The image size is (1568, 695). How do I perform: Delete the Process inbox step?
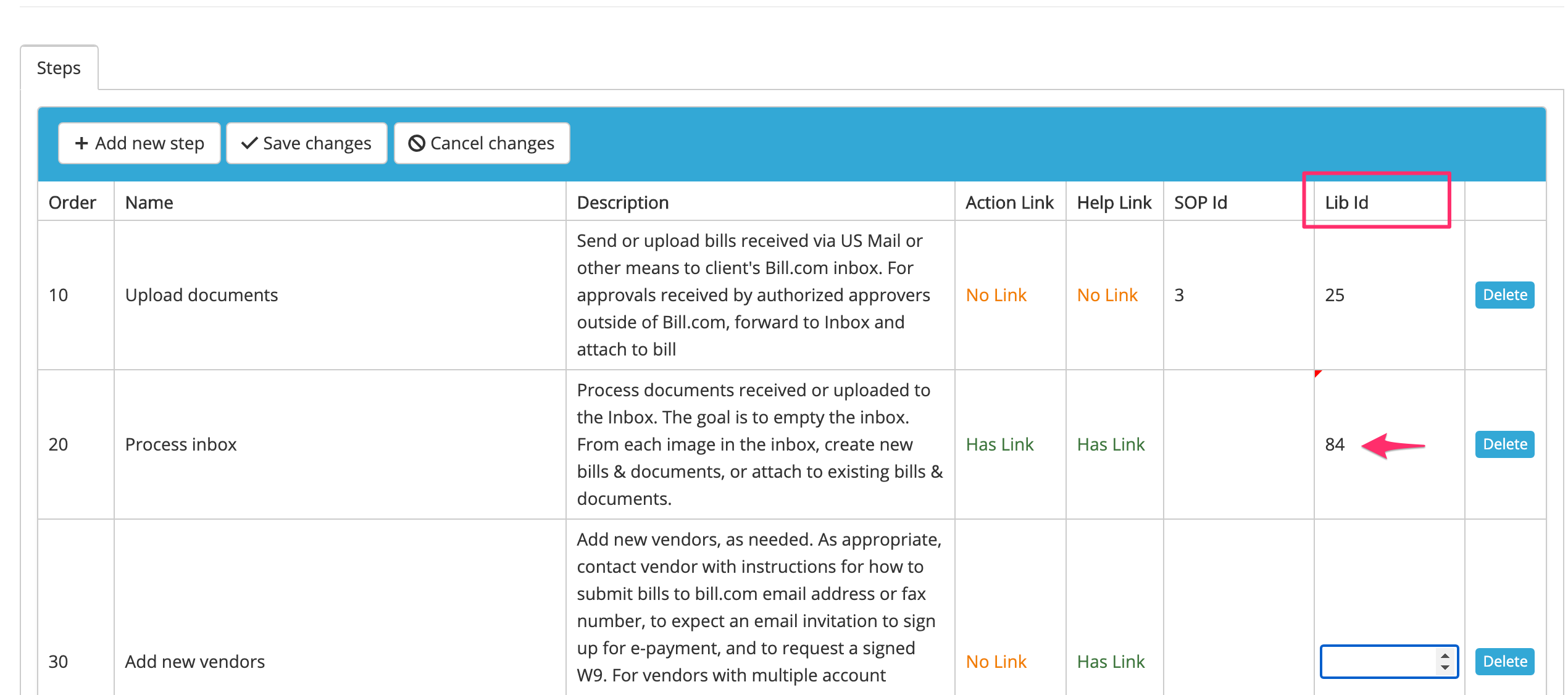click(1504, 444)
